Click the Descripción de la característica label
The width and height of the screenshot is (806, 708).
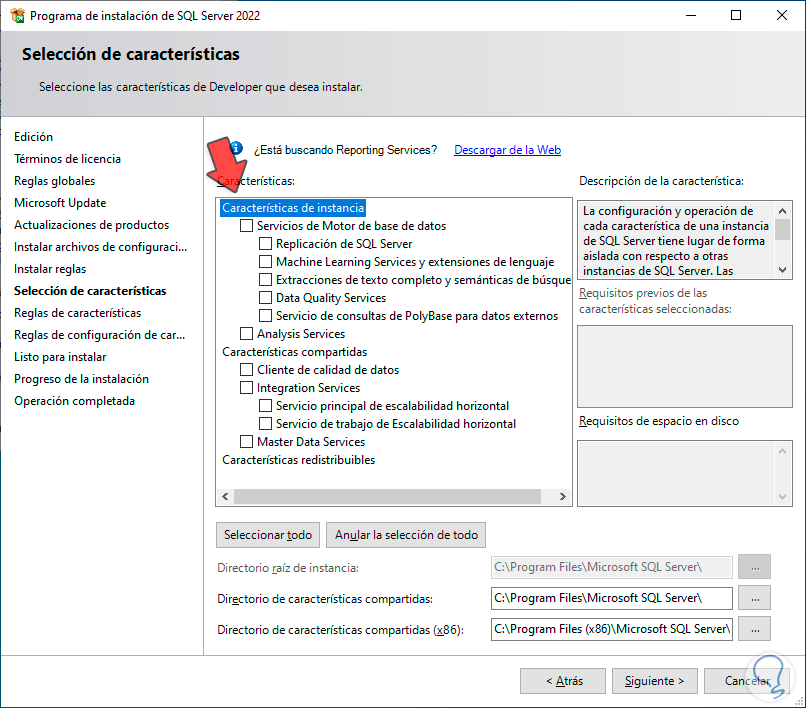coord(661,181)
